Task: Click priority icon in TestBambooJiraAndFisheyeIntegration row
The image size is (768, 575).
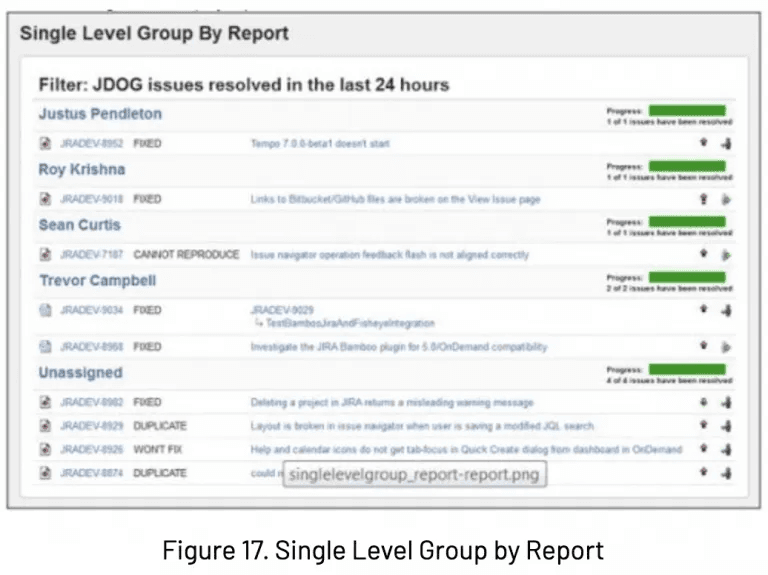Action: (703, 309)
